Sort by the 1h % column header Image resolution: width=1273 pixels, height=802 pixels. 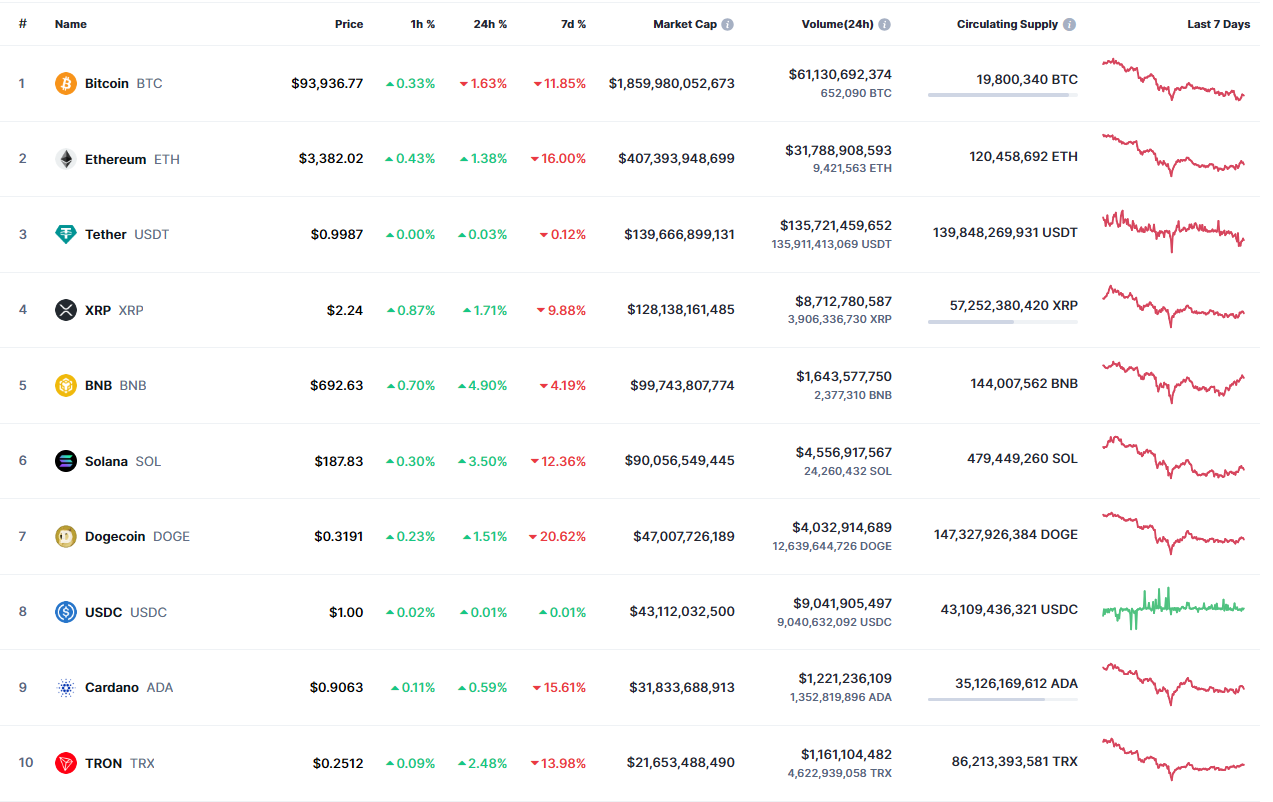point(423,24)
